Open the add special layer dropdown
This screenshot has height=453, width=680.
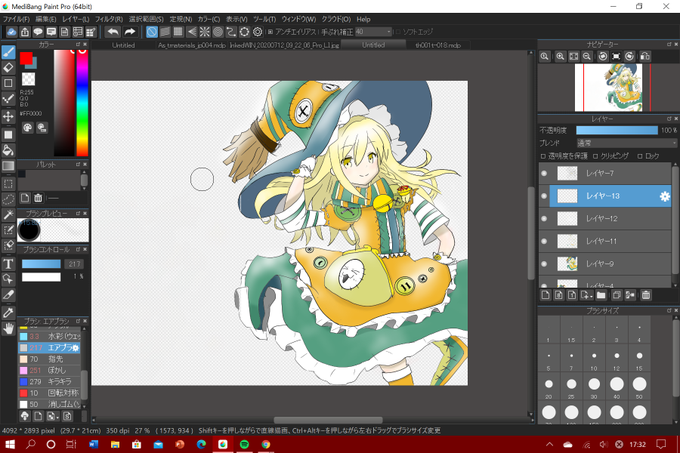pos(586,295)
